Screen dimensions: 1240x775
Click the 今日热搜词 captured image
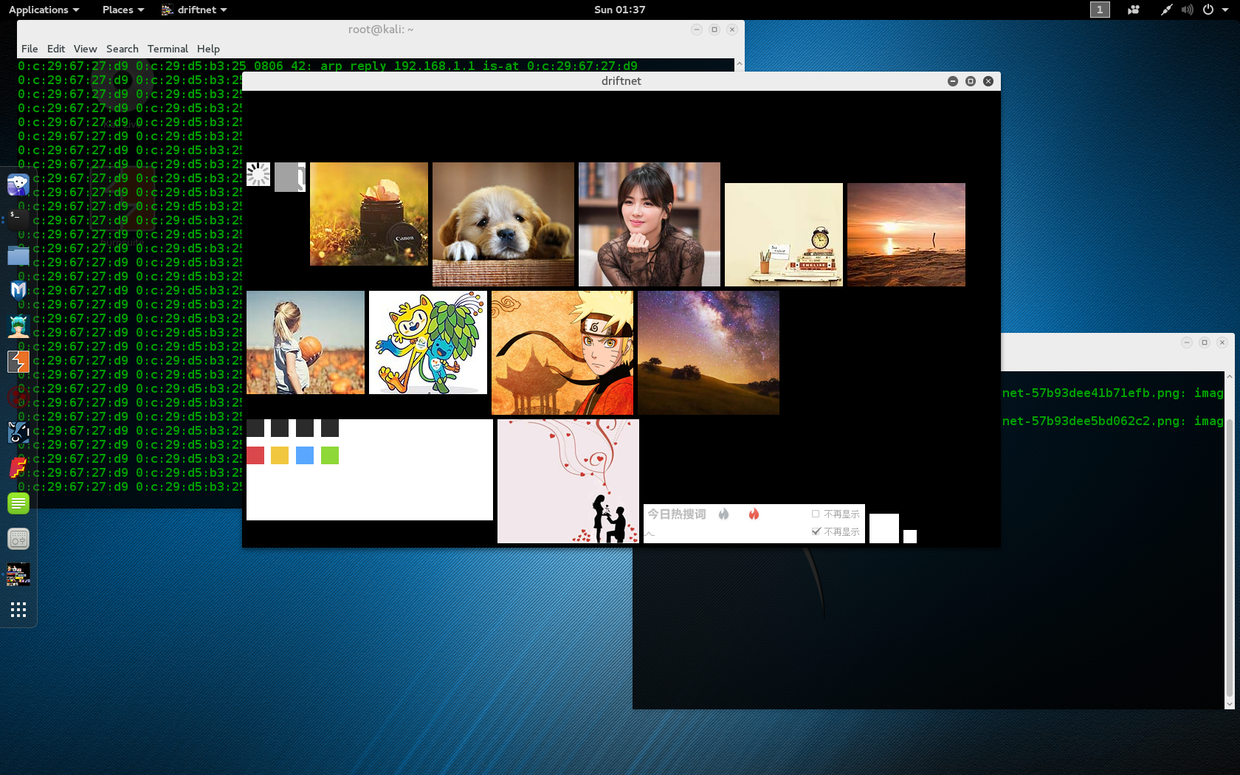754,523
